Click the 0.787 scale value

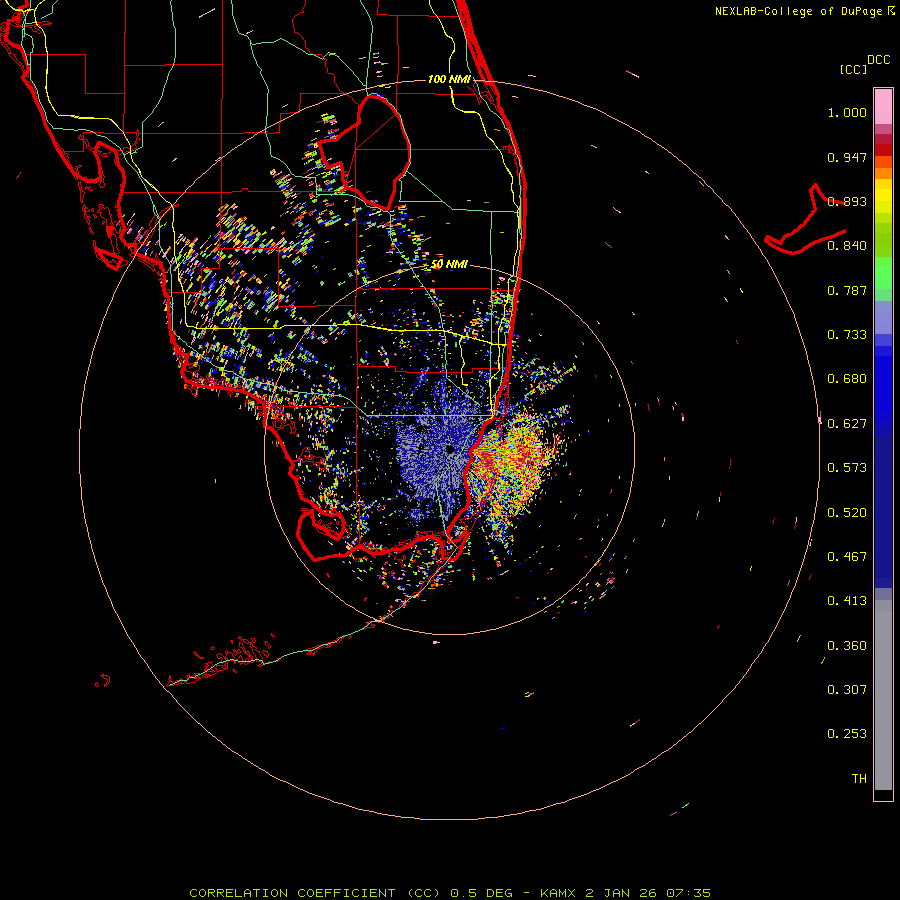(x=847, y=290)
